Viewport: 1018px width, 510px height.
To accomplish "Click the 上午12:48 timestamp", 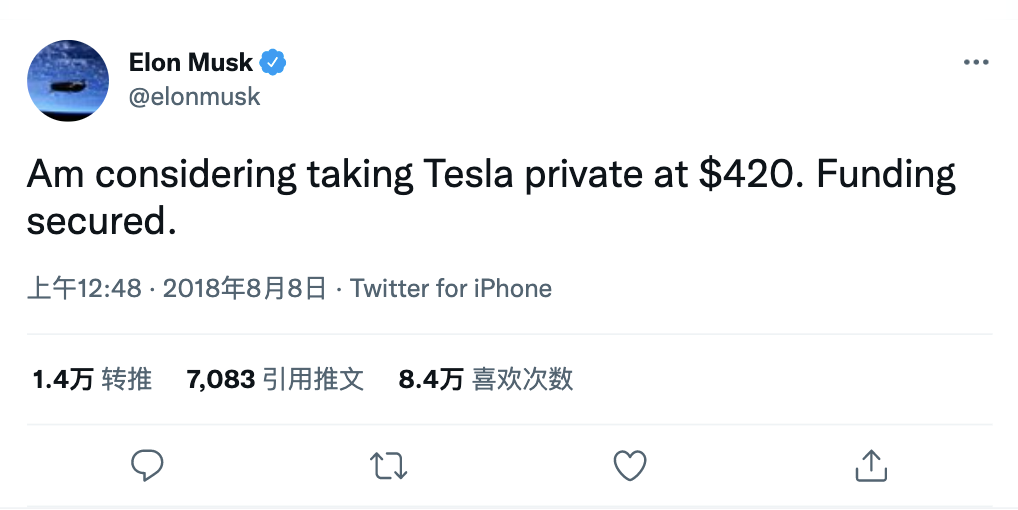I will [84, 289].
